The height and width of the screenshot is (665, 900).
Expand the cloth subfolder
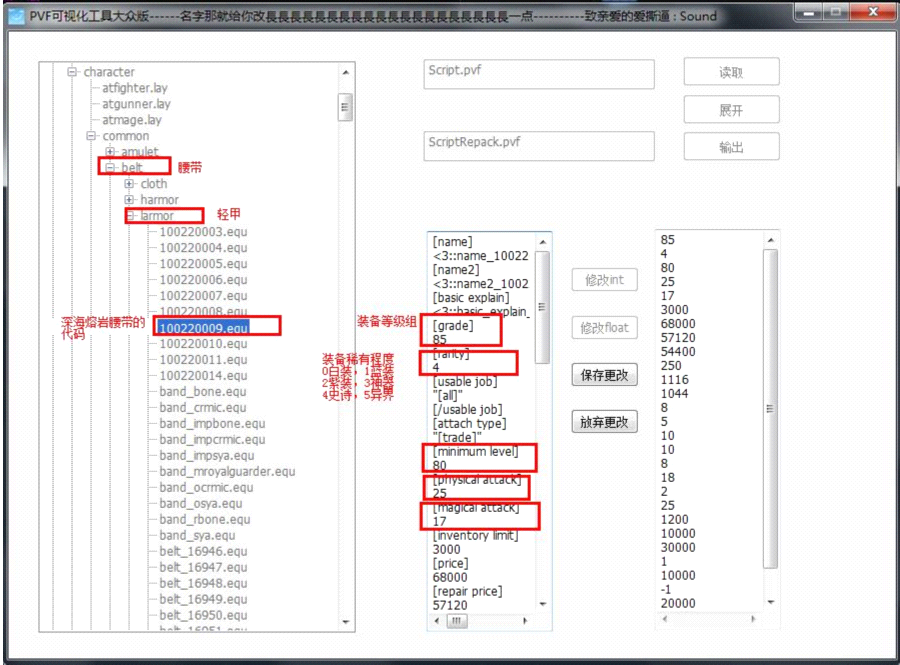pos(129,184)
